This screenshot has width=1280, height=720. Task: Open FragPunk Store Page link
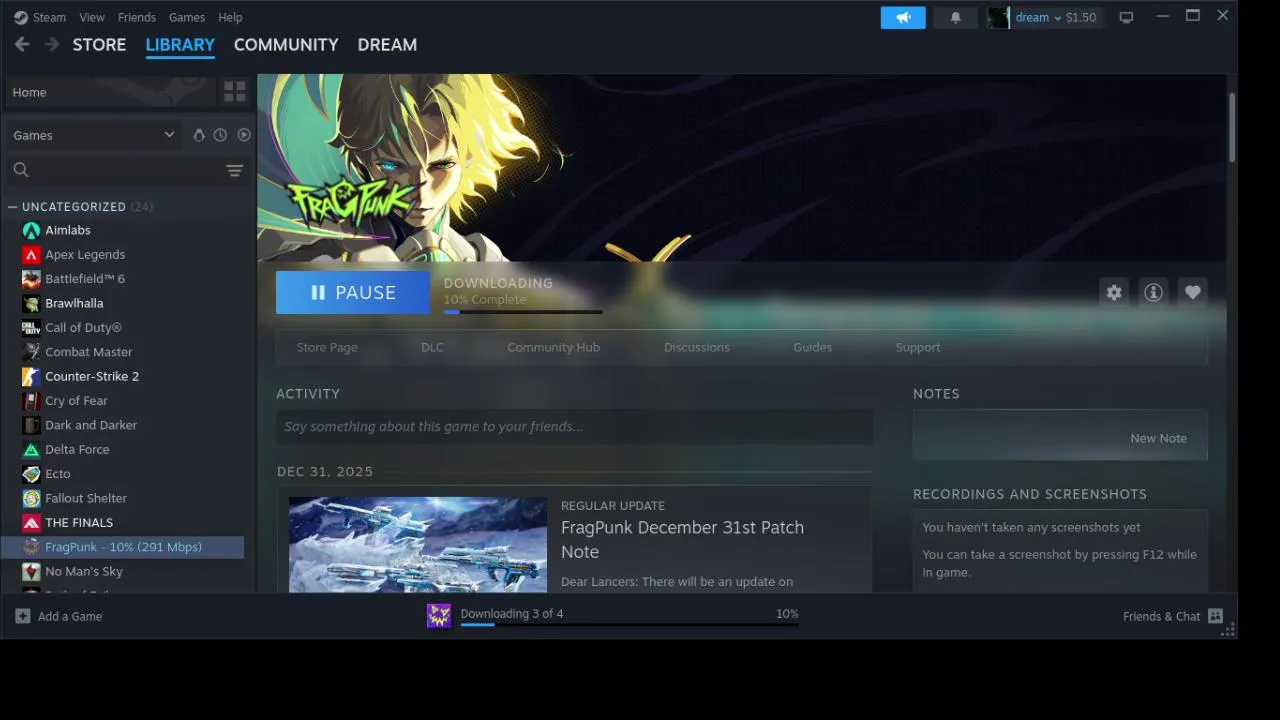(x=327, y=347)
